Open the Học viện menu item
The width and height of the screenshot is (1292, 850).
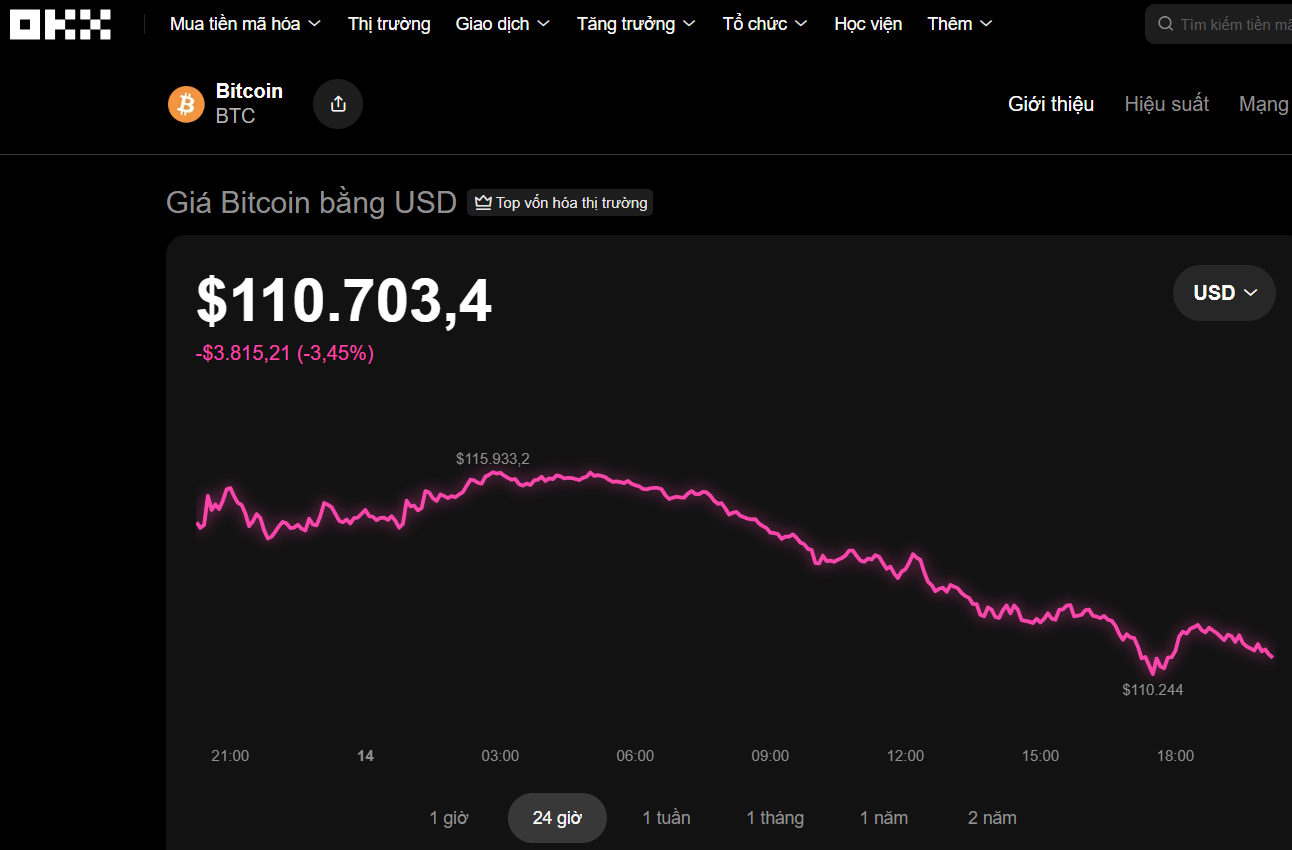click(868, 24)
